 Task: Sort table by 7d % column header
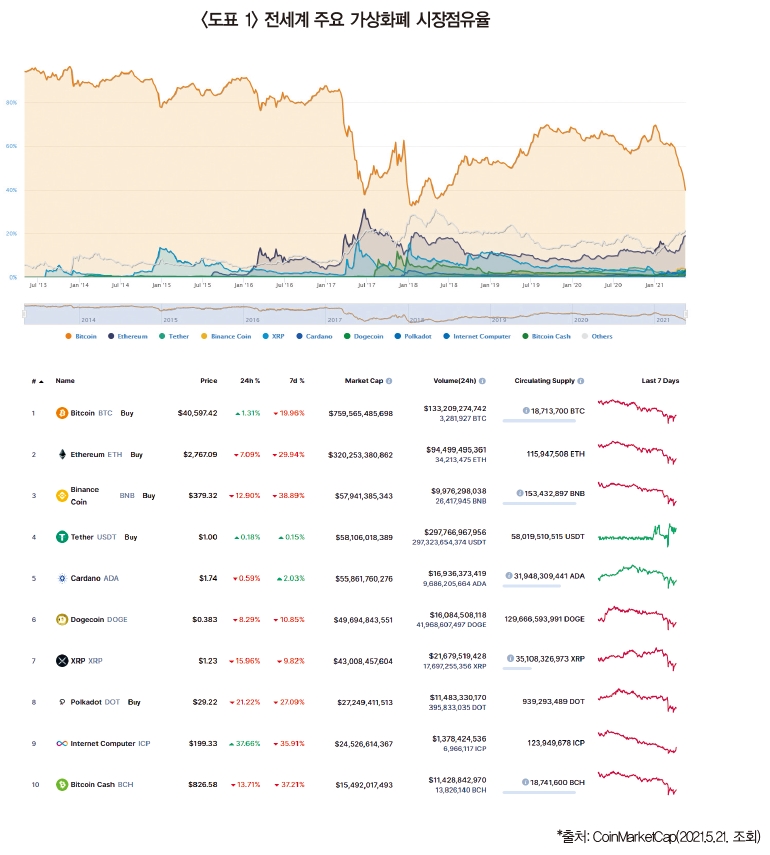click(297, 381)
